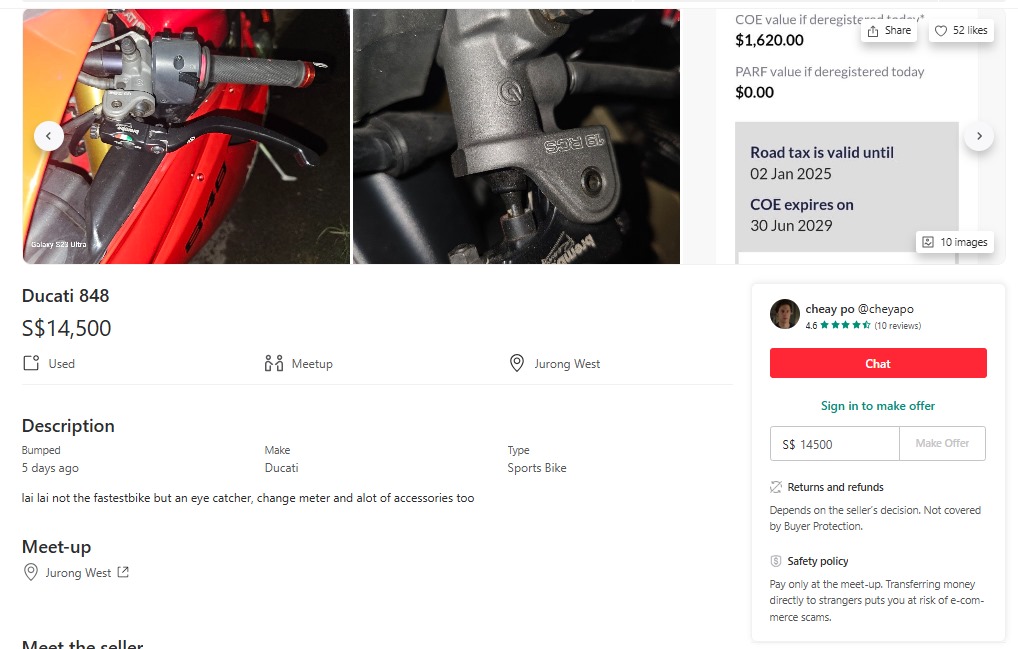The image size is (1018, 649).
Task: Click Sign in to make offer
Action: [x=878, y=406]
